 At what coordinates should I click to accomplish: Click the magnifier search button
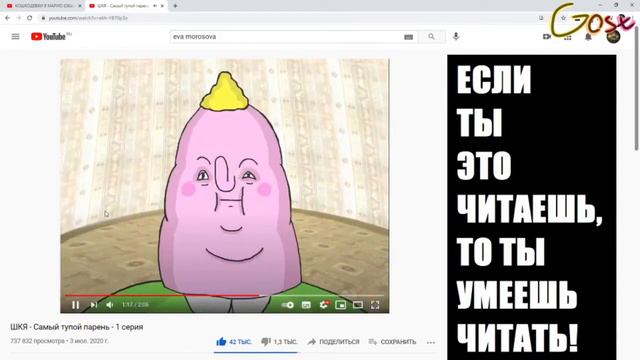tap(431, 37)
